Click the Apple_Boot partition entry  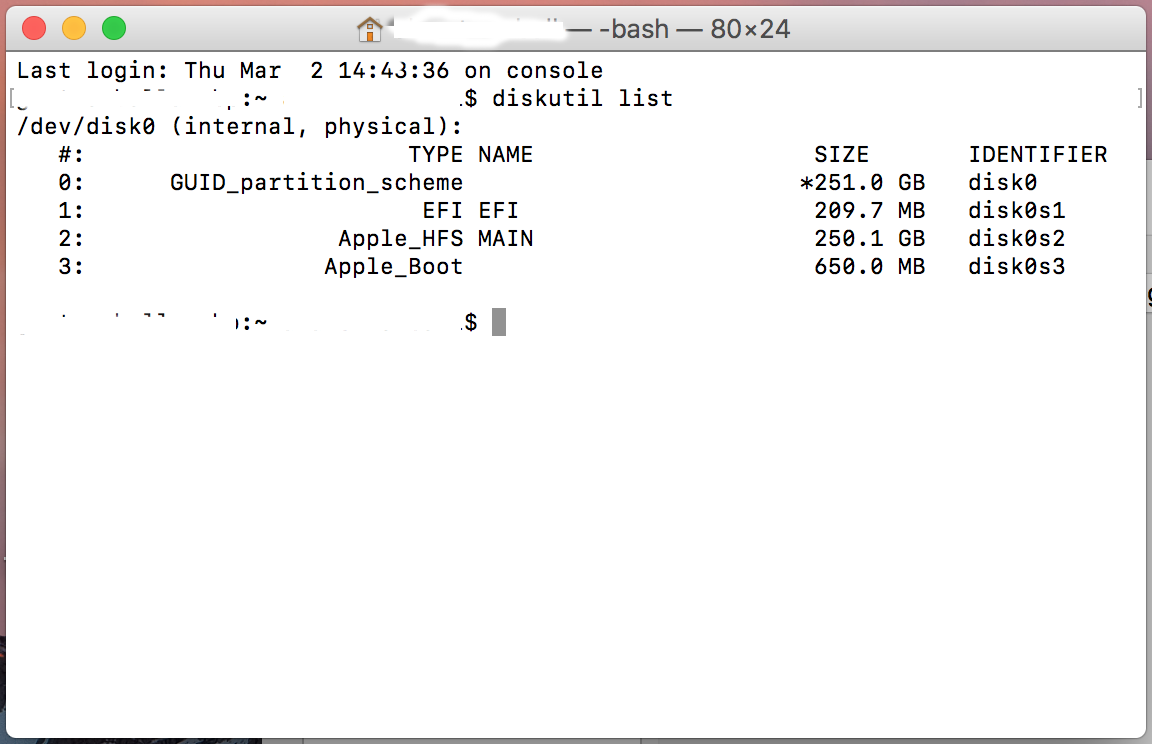pos(391,266)
